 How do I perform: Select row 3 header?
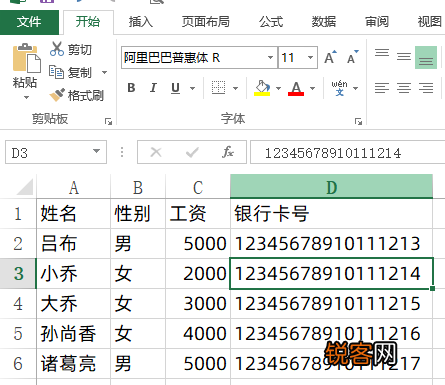pos(18,273)
